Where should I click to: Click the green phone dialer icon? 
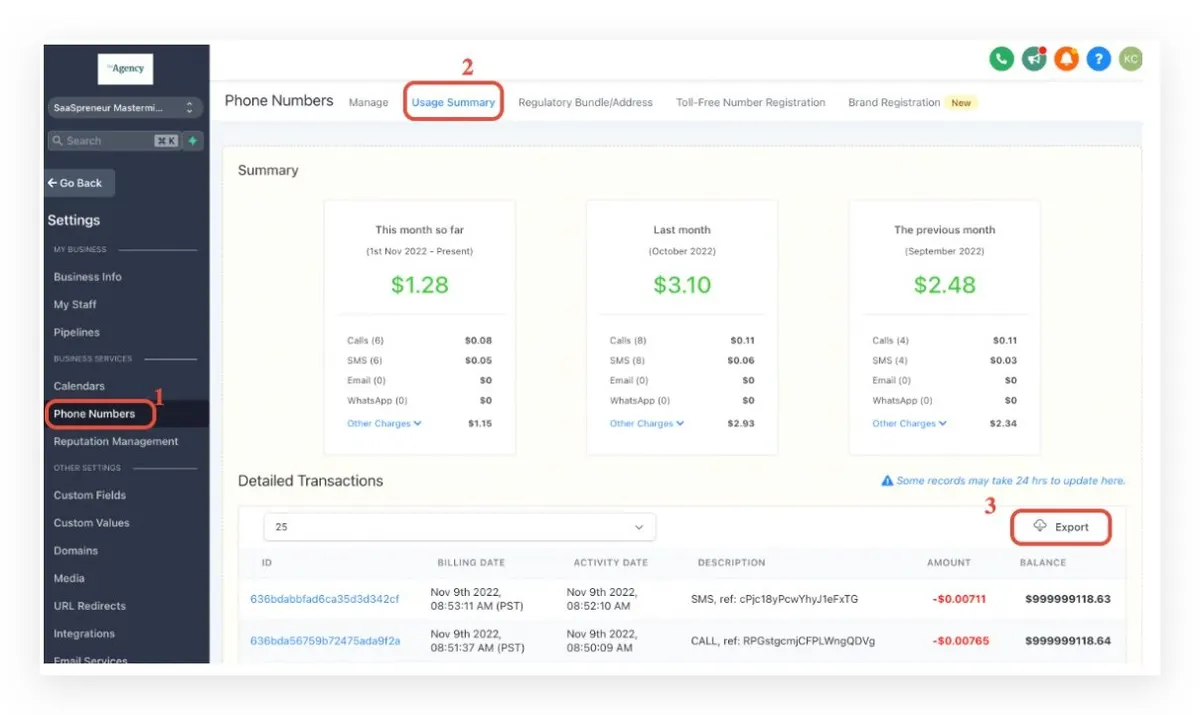pyautogui.click(x=1001, y=59)
